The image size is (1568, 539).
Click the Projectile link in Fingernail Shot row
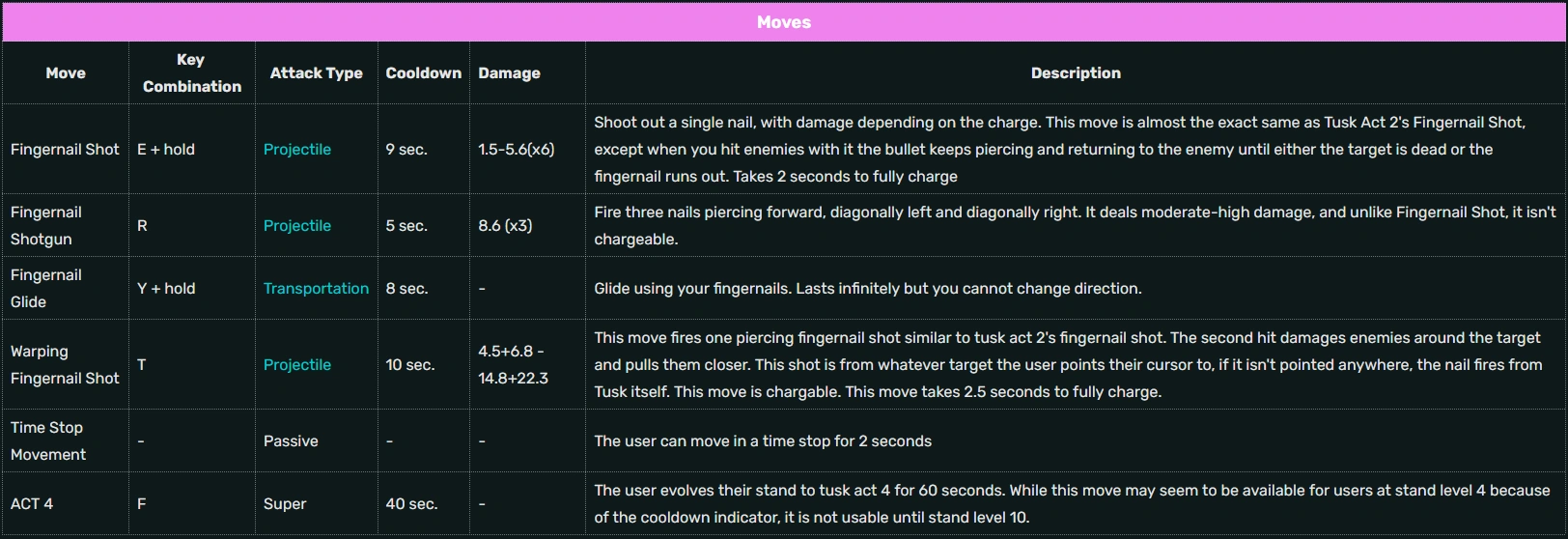click(297, 150)
